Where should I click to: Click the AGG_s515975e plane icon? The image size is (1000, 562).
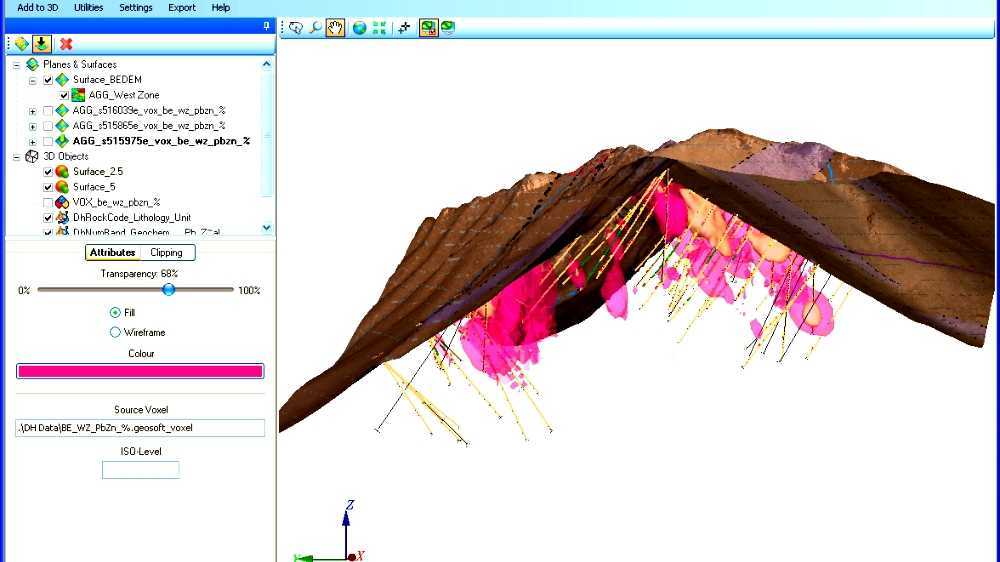coord(62,141)
